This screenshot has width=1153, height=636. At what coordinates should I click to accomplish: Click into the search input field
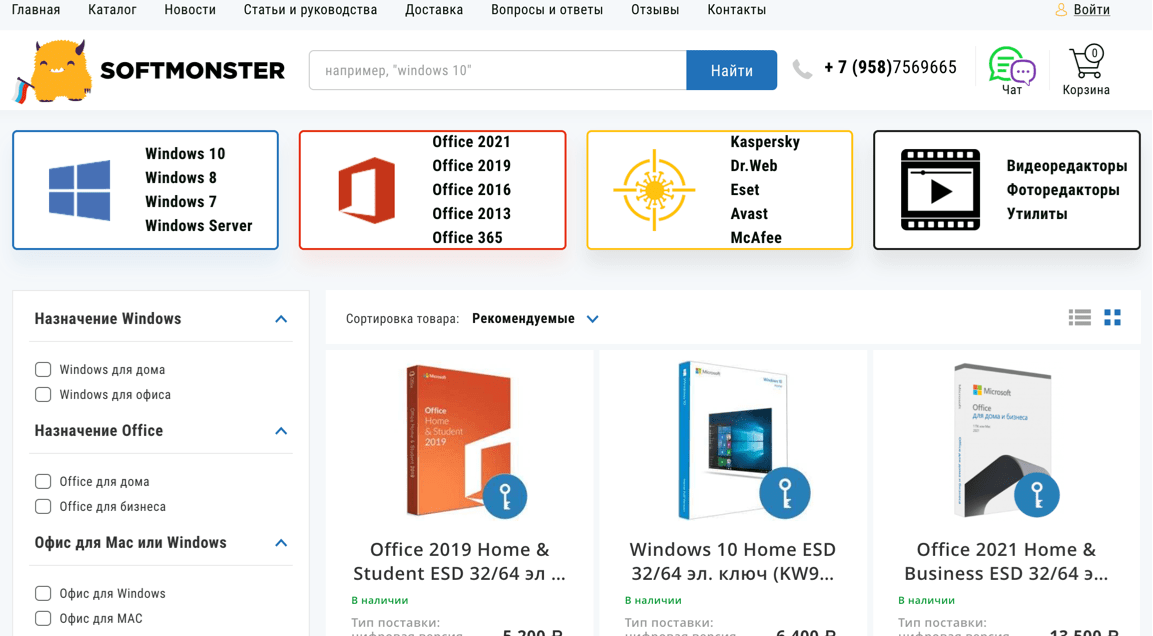tap(498, 70)
